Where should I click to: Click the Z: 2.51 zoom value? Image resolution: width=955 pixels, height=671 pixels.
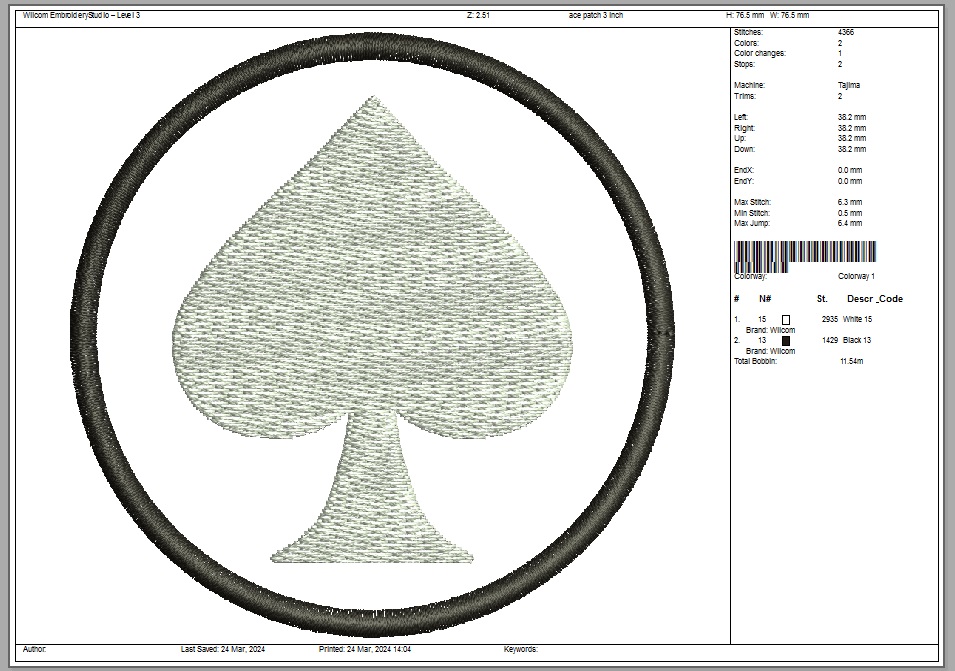478,15
